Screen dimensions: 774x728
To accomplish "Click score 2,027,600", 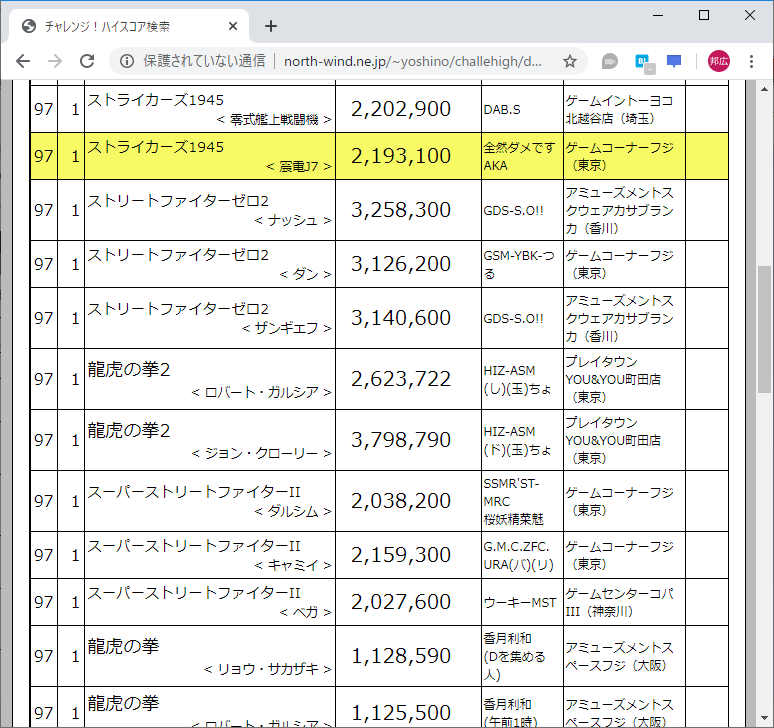I will point(401,602).
